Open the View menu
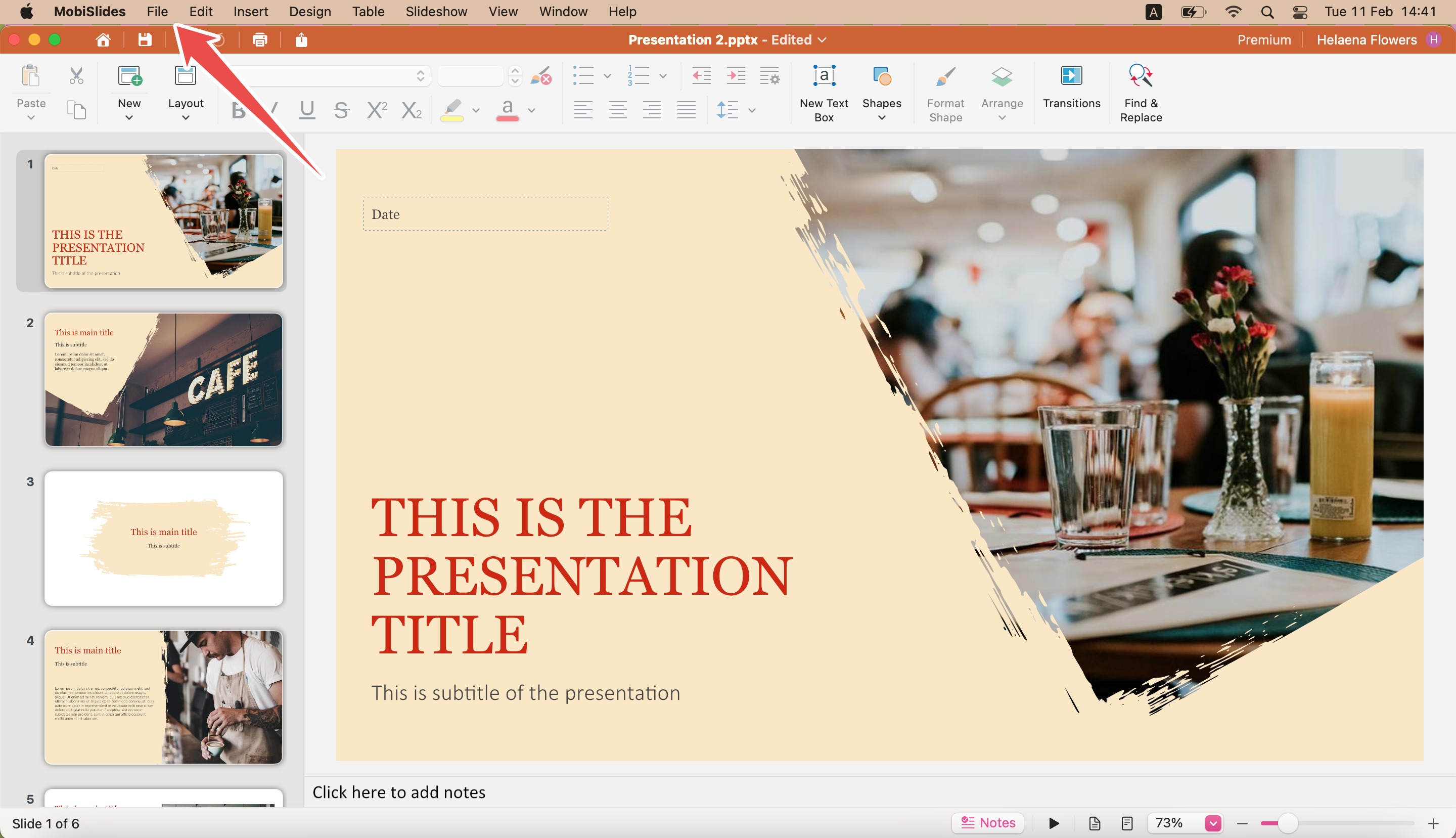 coord(503,12)
